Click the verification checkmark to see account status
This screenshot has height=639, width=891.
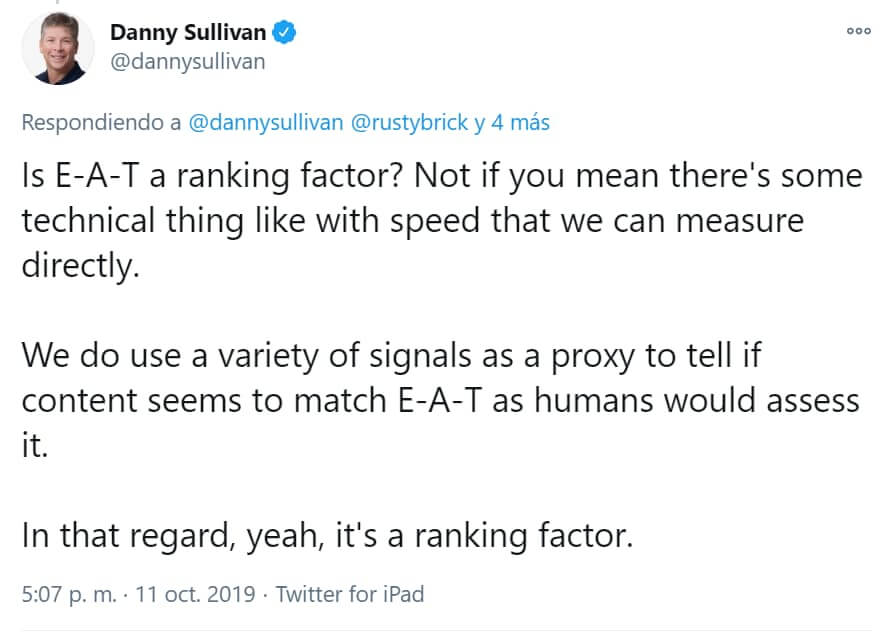[x=284, y=31]
